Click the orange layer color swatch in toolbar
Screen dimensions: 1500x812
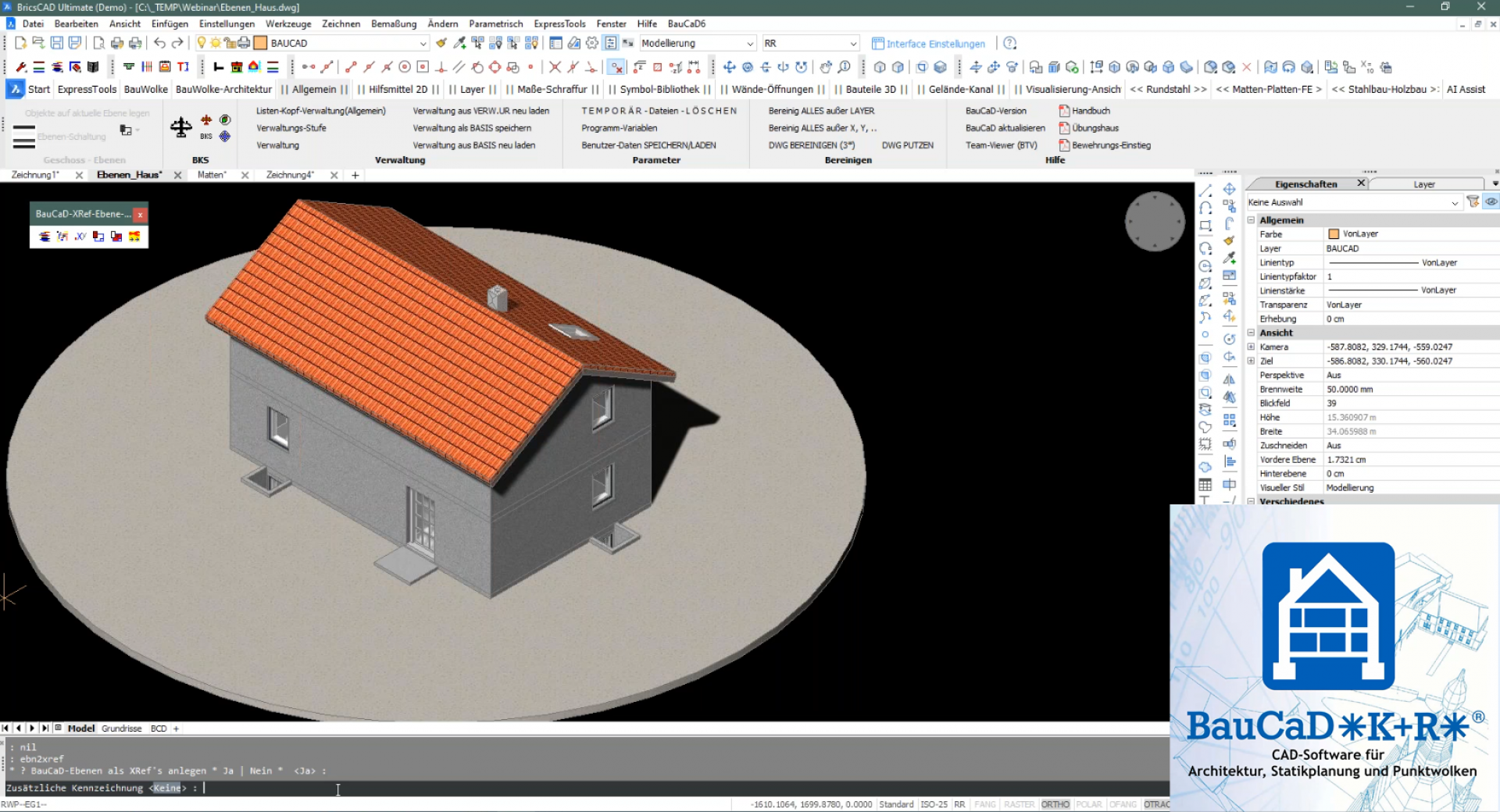pos(261,43)
